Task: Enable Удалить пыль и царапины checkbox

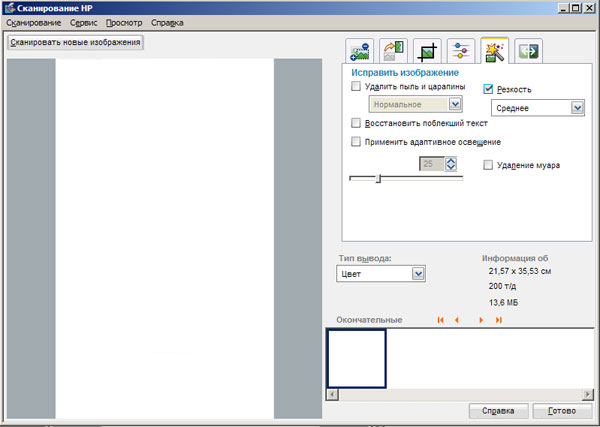Action: tap(356, 86)
